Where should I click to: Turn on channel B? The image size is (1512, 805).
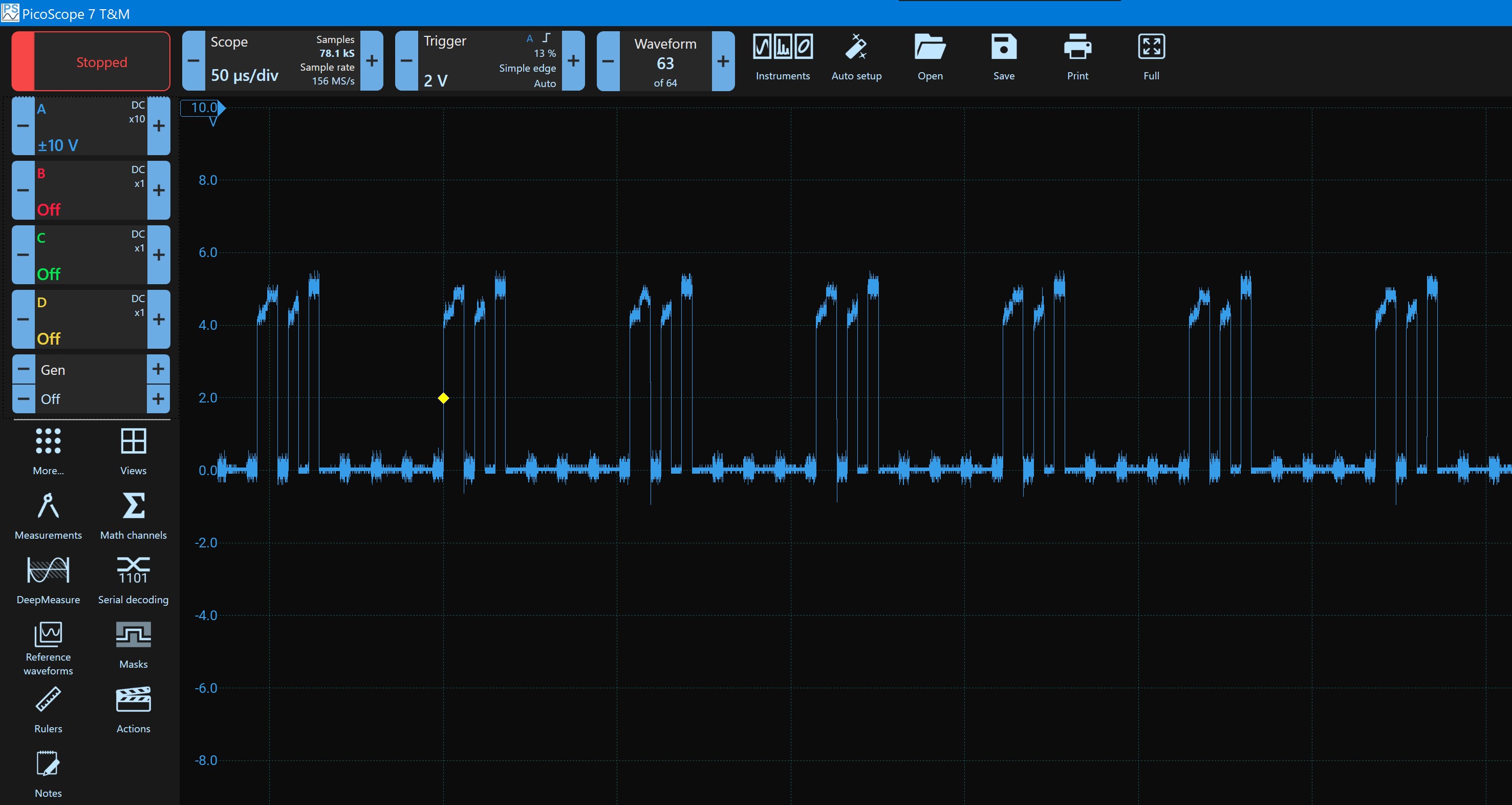click(91, 191)
